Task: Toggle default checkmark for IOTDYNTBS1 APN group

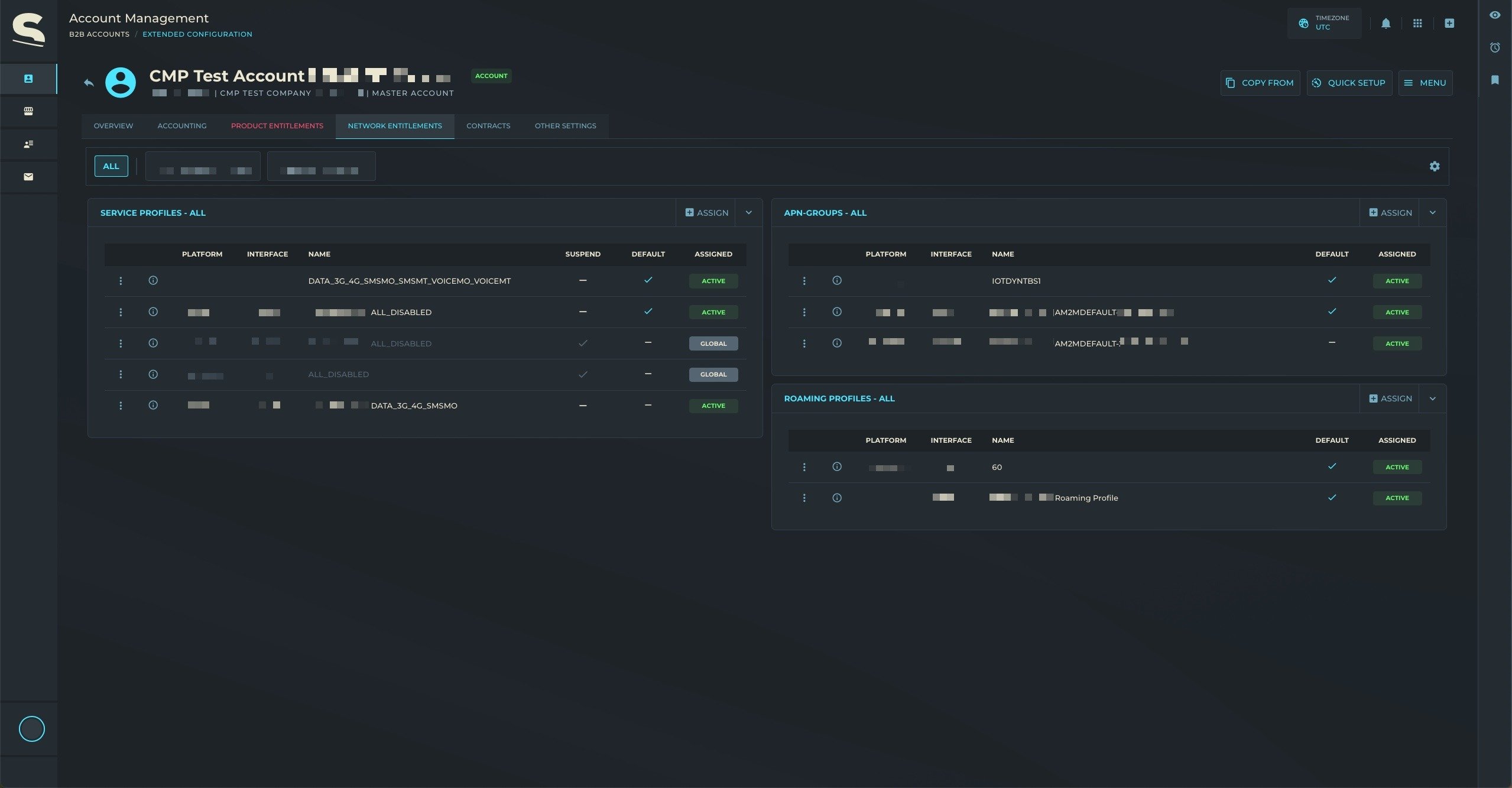Action: pos(1332,280)
